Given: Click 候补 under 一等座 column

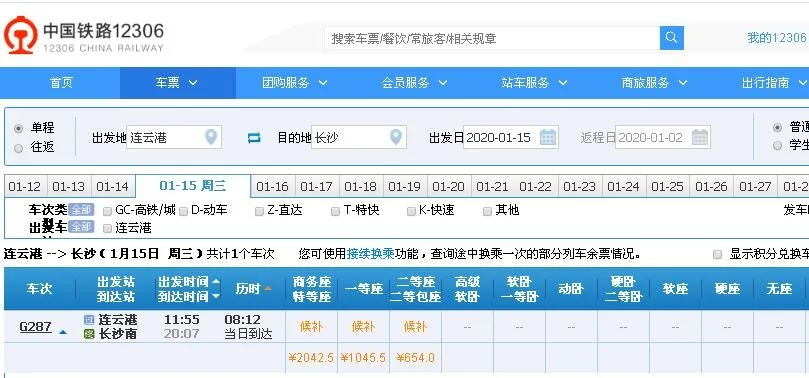Looking at the screenshot, I should (363, 326).
